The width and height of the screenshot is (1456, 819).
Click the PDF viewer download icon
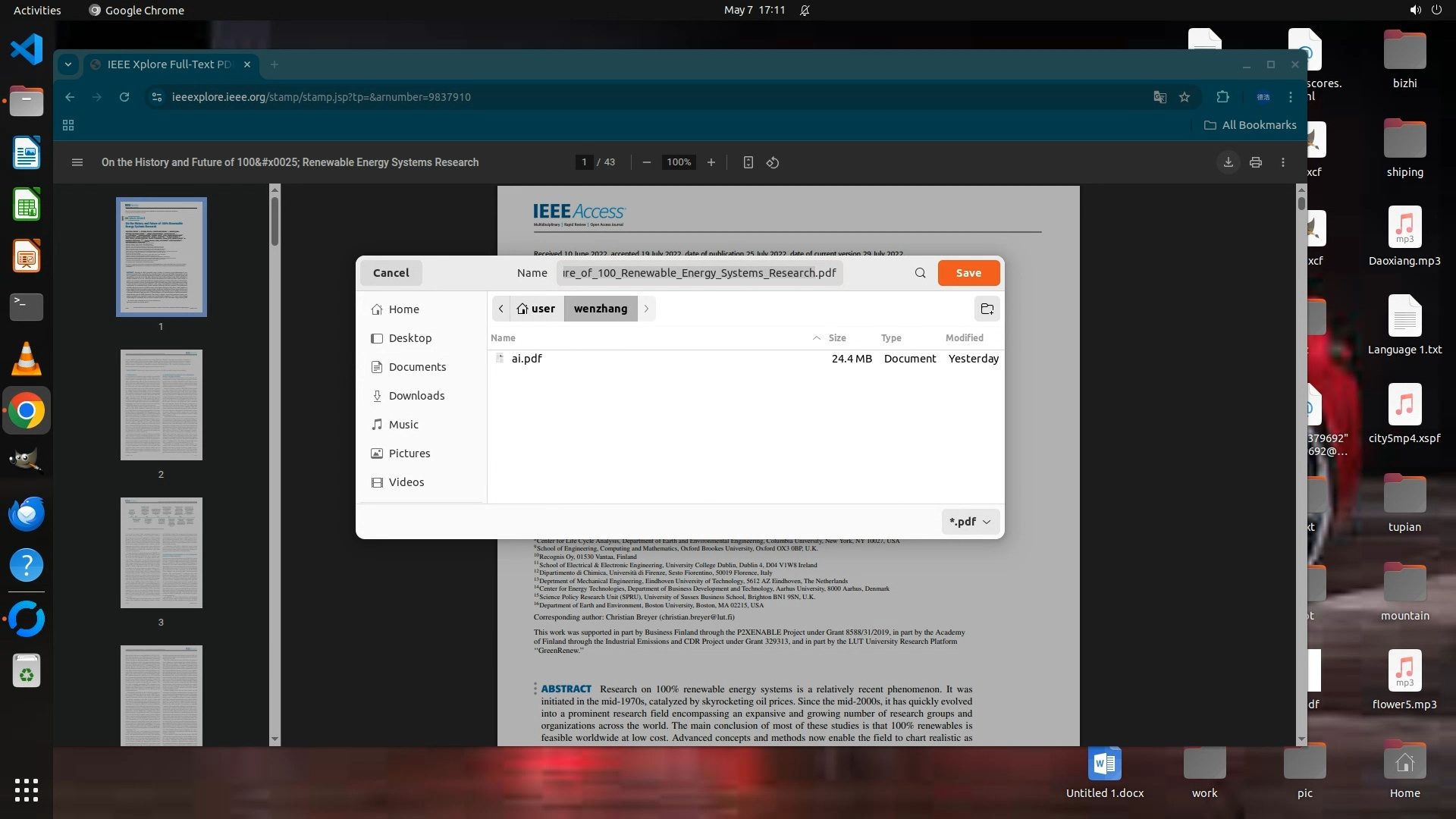pos(1228,162)
